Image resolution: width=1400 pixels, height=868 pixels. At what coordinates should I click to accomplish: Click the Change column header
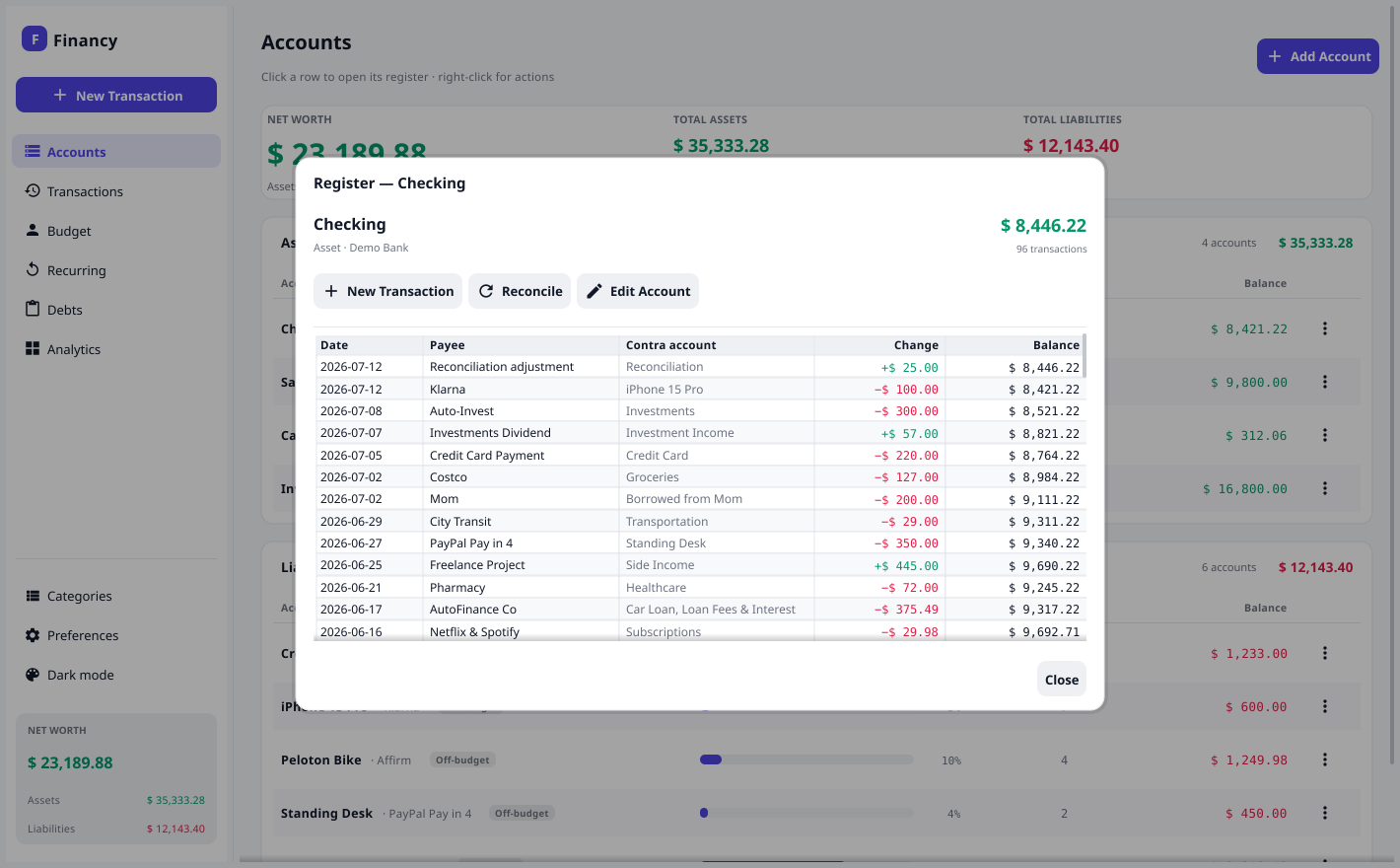(x=879, y=345)
